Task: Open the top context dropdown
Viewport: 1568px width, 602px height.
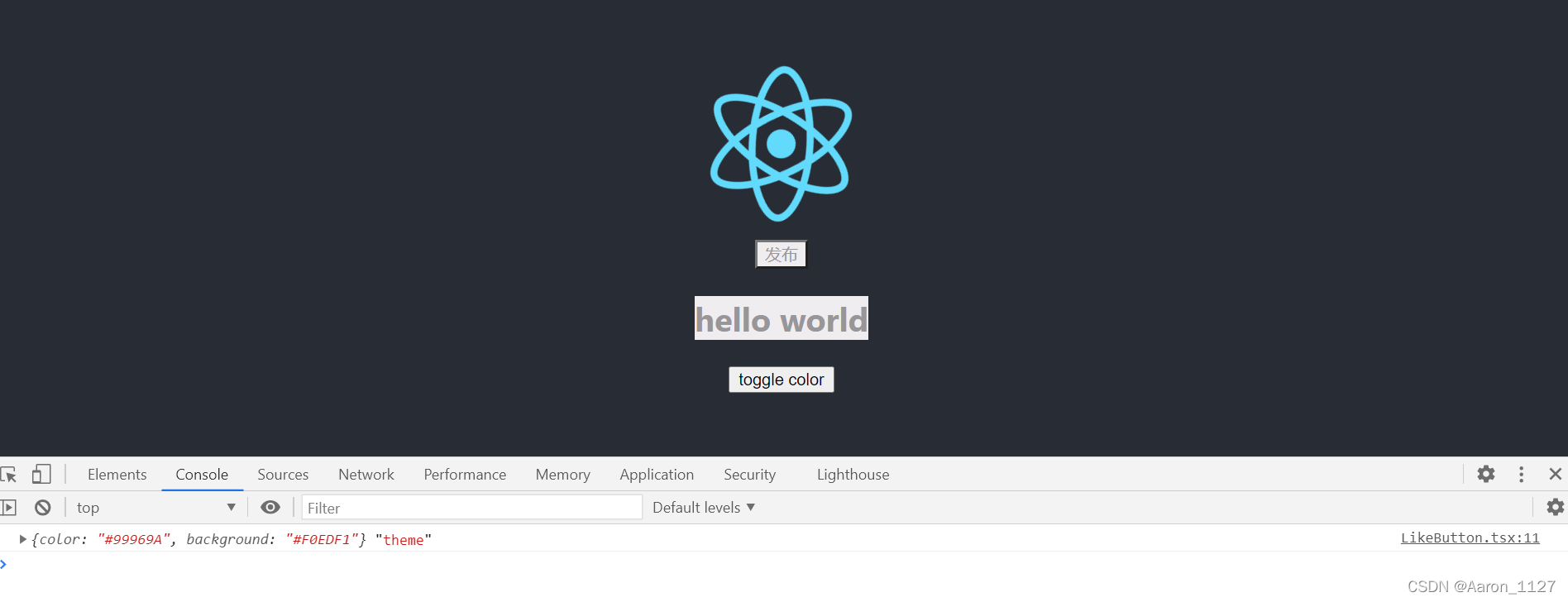Action: (x=155, y=507)
